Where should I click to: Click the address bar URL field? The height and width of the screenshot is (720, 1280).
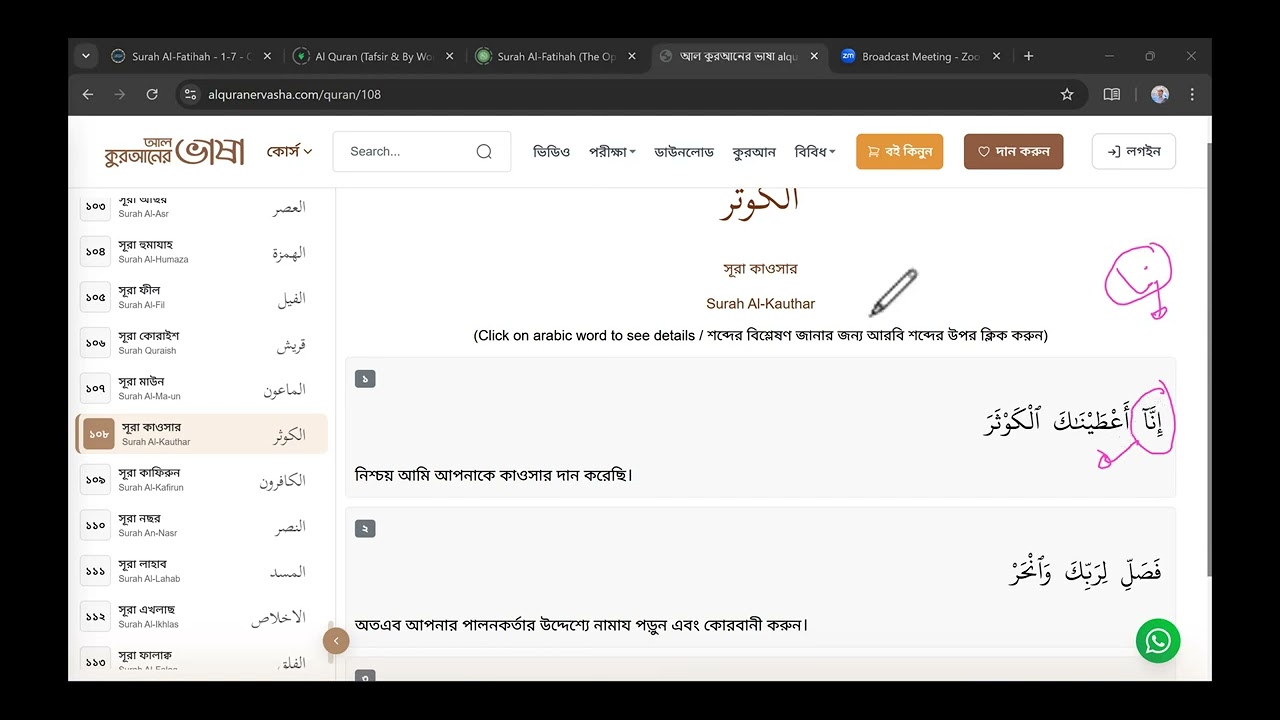click(x=620, y=94)
